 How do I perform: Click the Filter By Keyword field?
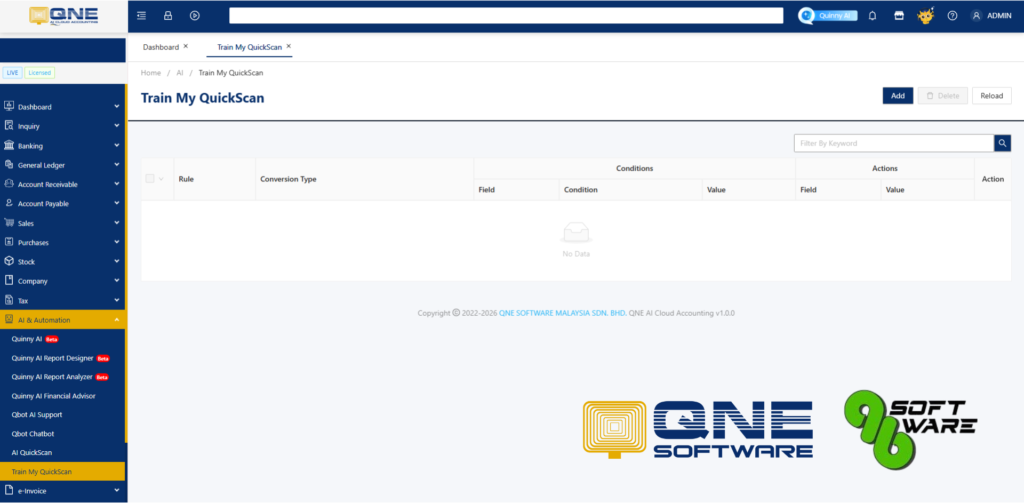click(893, 143)
